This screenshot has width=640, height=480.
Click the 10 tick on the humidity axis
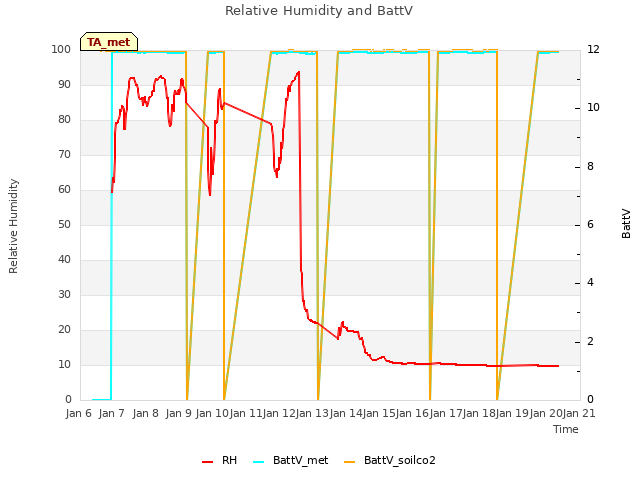tap(64, 364)
